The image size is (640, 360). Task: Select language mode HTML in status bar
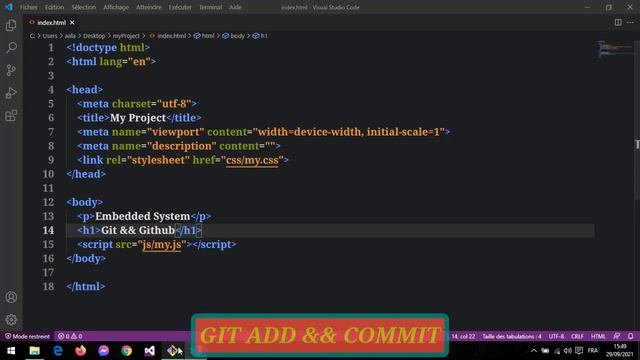(598, 336)
